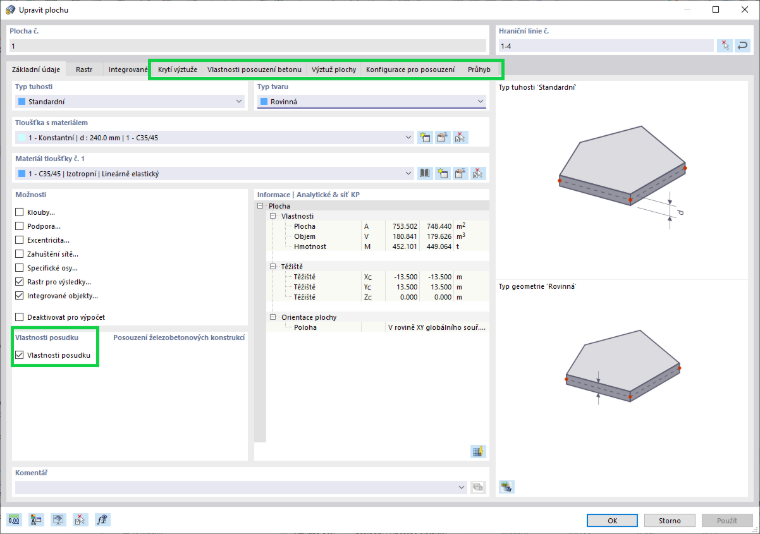The image size is (760, 534).
Task: Click the select boundary lines picker icon
Action: [725, 46]
